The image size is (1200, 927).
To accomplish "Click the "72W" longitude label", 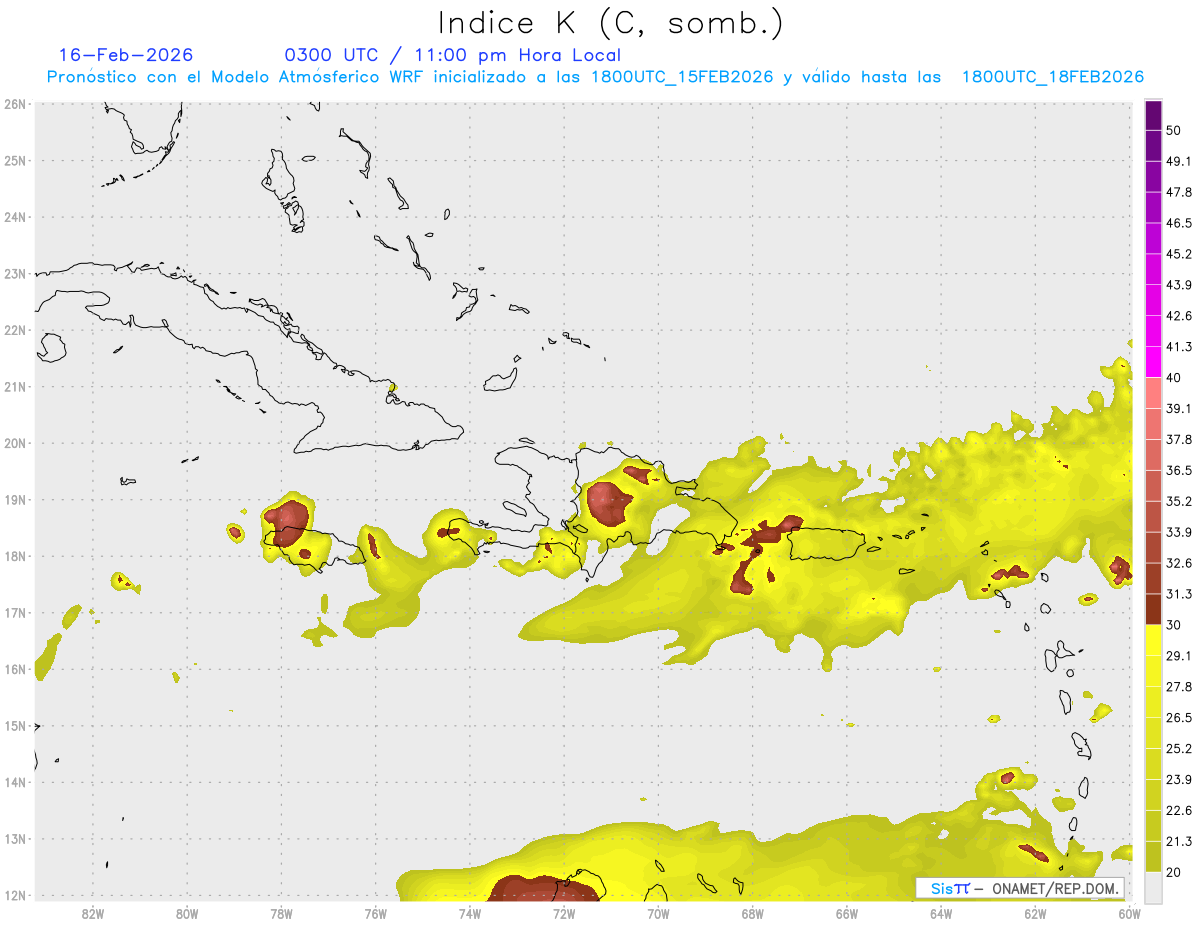I will click(564, 913).
